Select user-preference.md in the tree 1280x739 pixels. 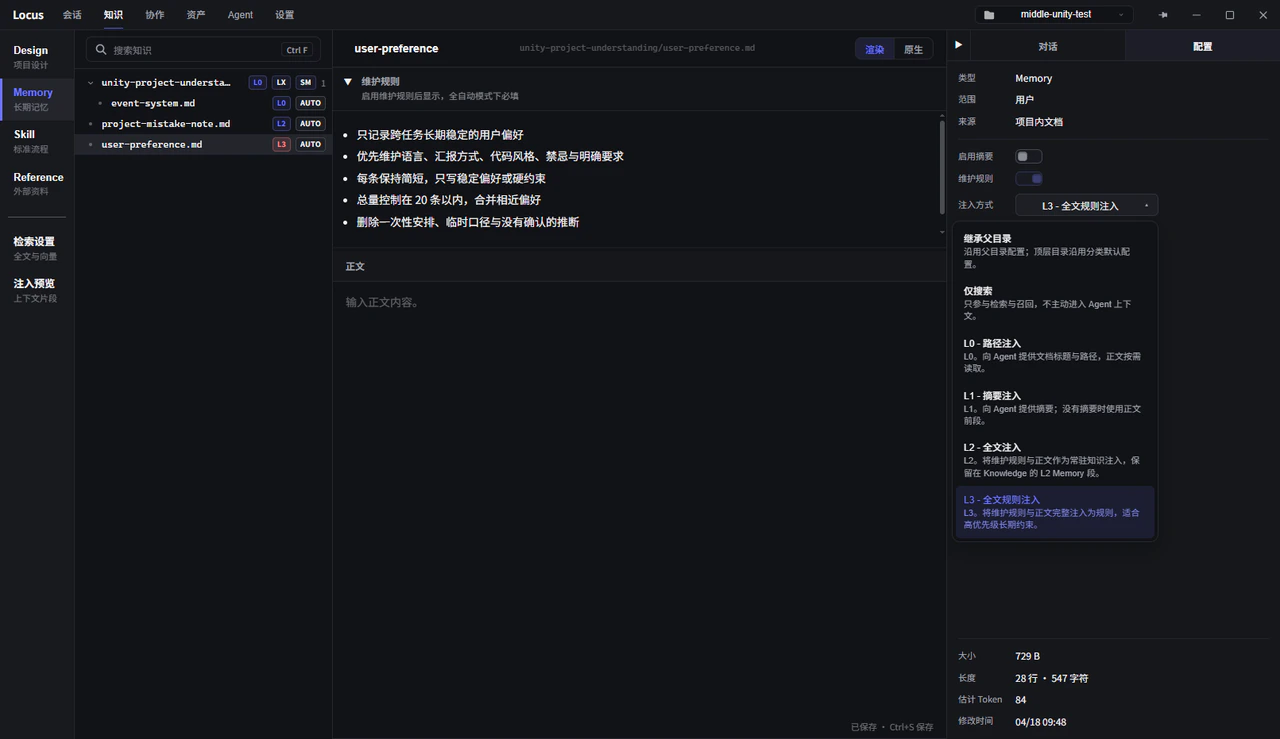(152, 144)
